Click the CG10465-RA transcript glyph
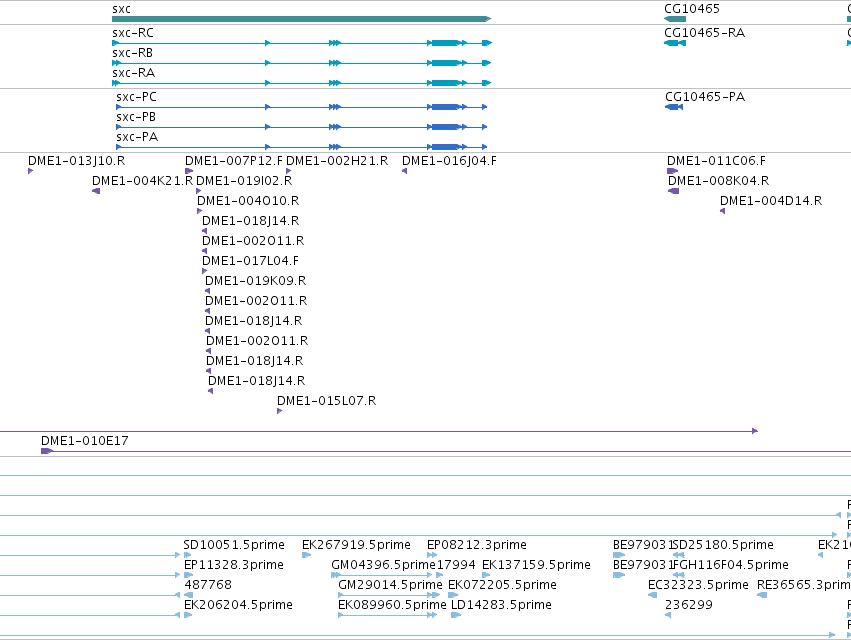 point(675,43)
